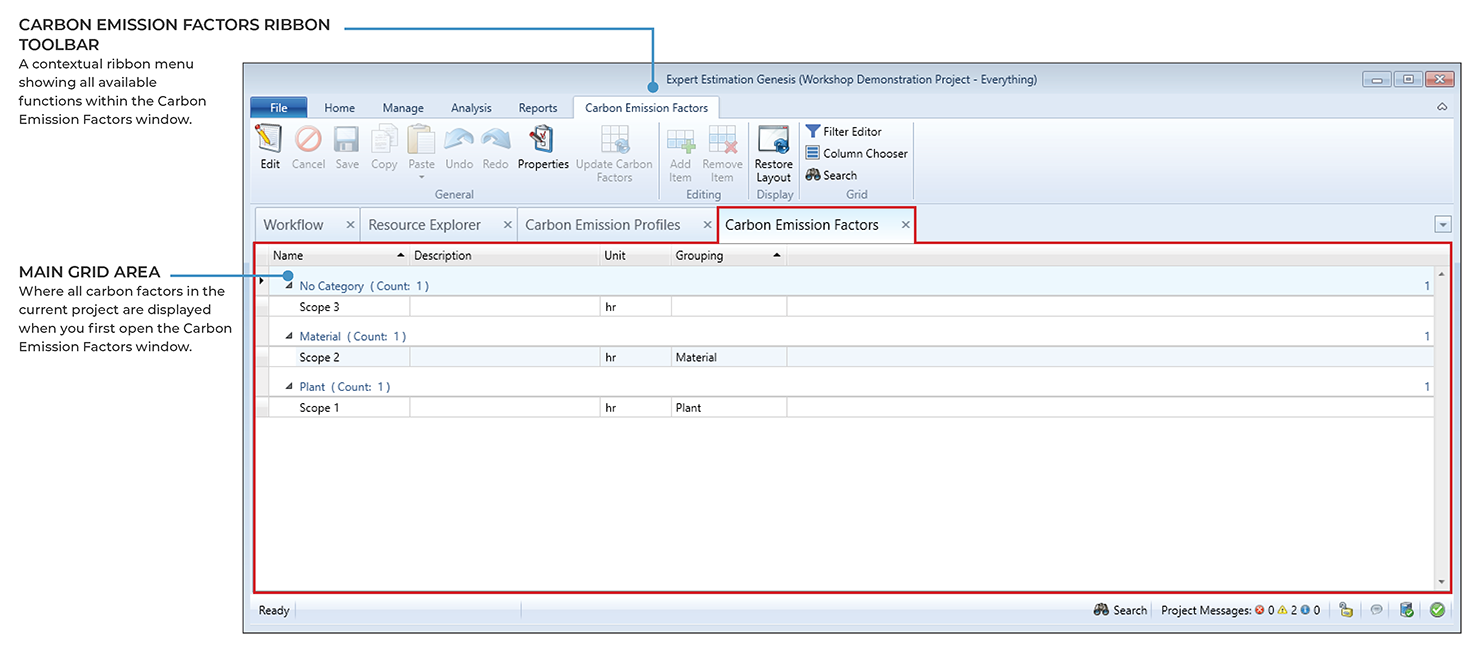Collapse the No Category group

(289, 286)
